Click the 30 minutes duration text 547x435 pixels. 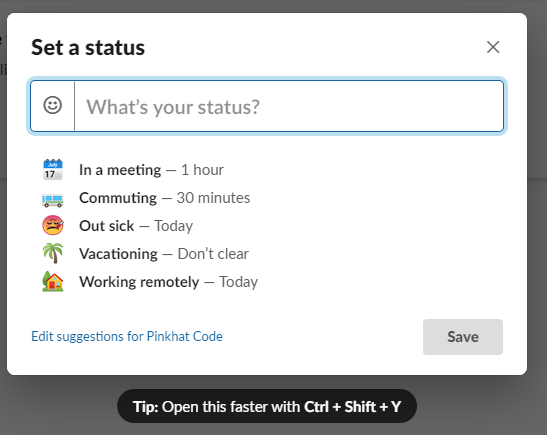tap(213, 198)
